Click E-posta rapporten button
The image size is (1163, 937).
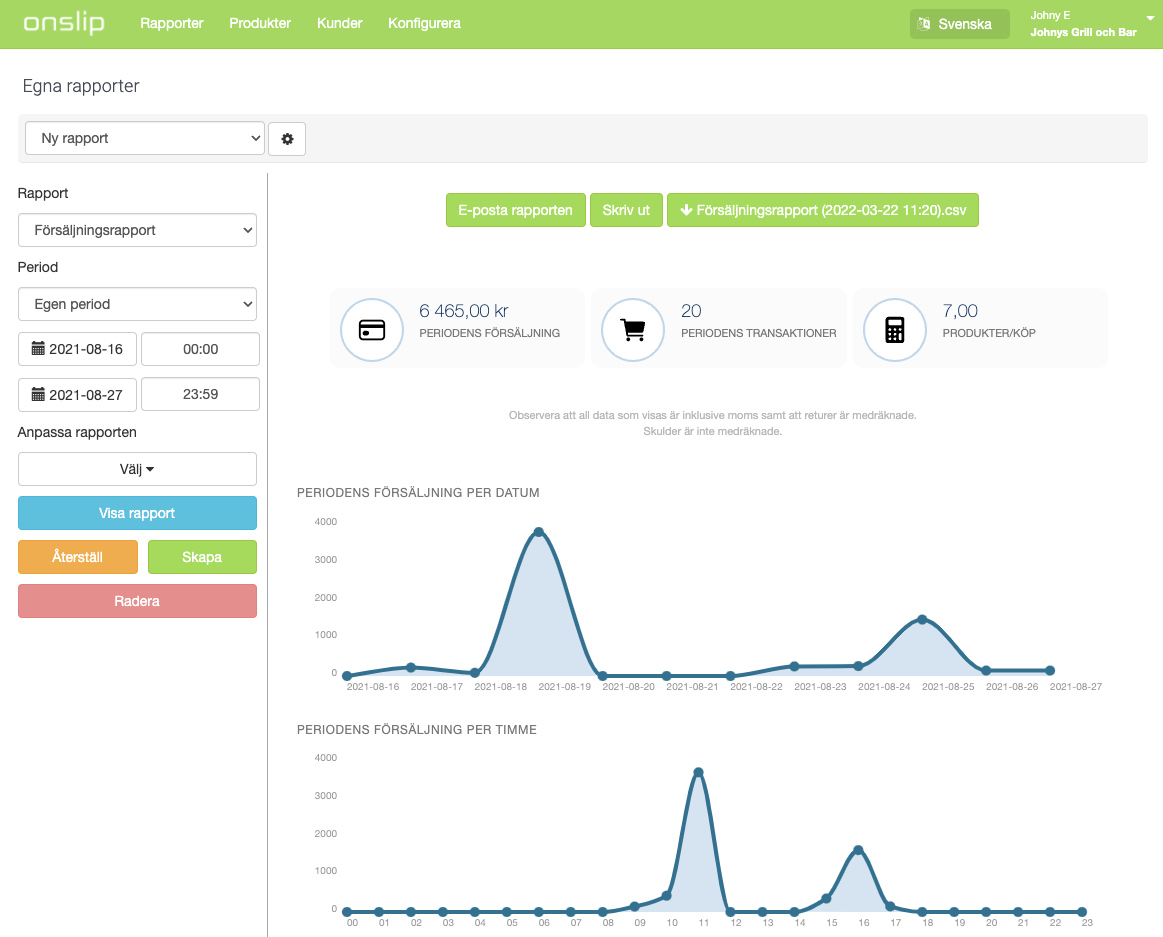515,210
